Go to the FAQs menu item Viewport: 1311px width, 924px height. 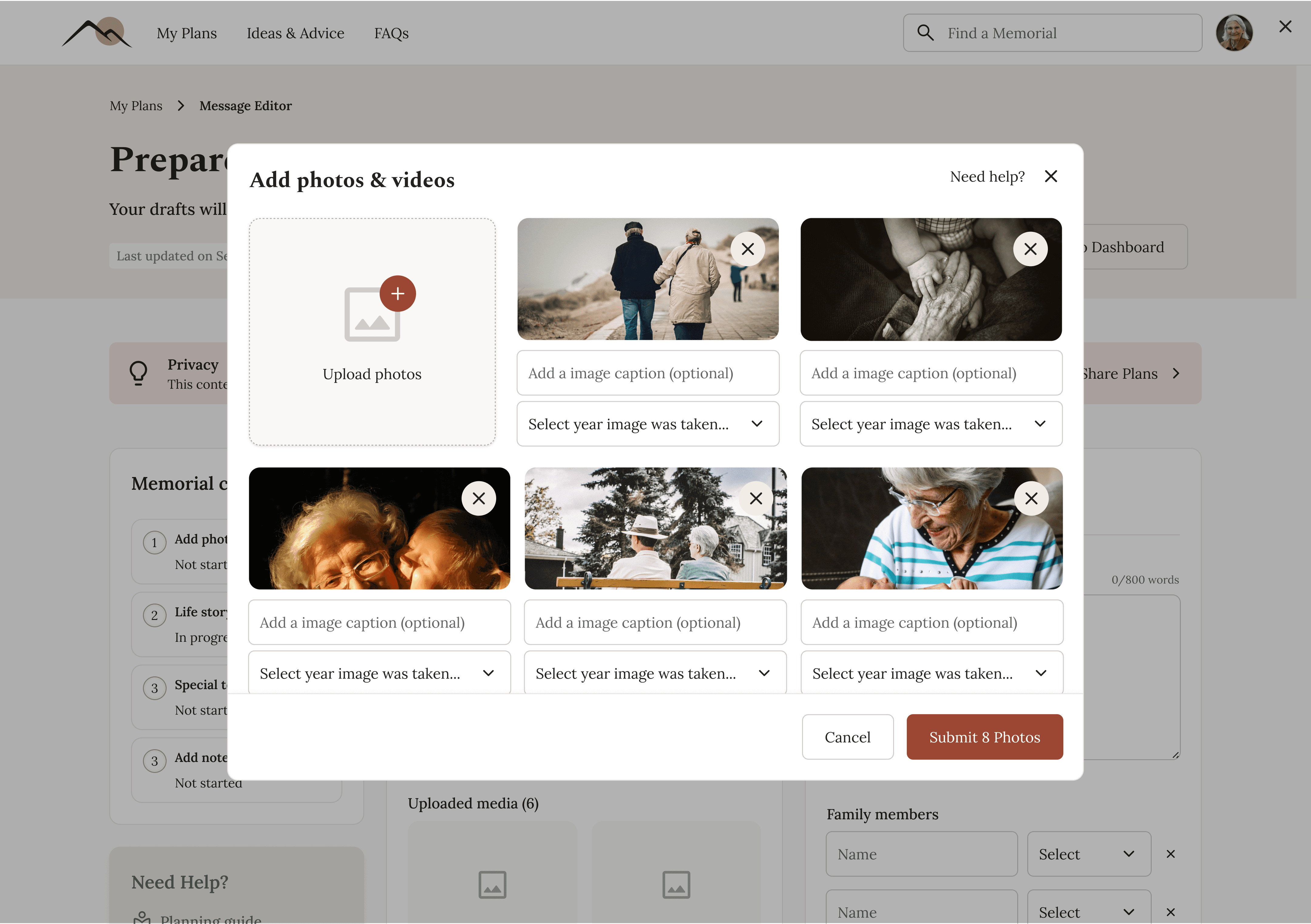click(x=391, y=33)
